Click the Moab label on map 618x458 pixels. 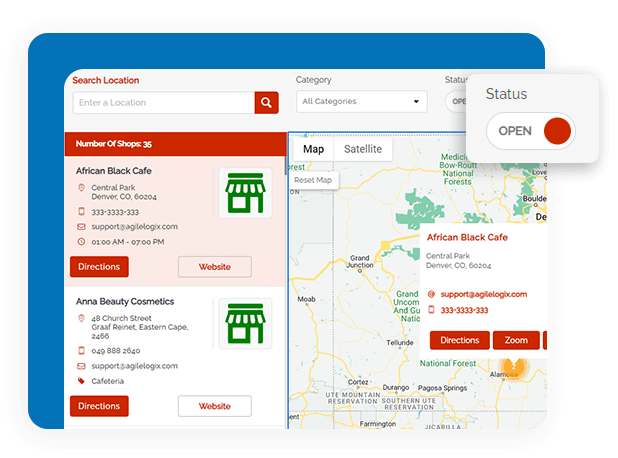tap(306, 299)
